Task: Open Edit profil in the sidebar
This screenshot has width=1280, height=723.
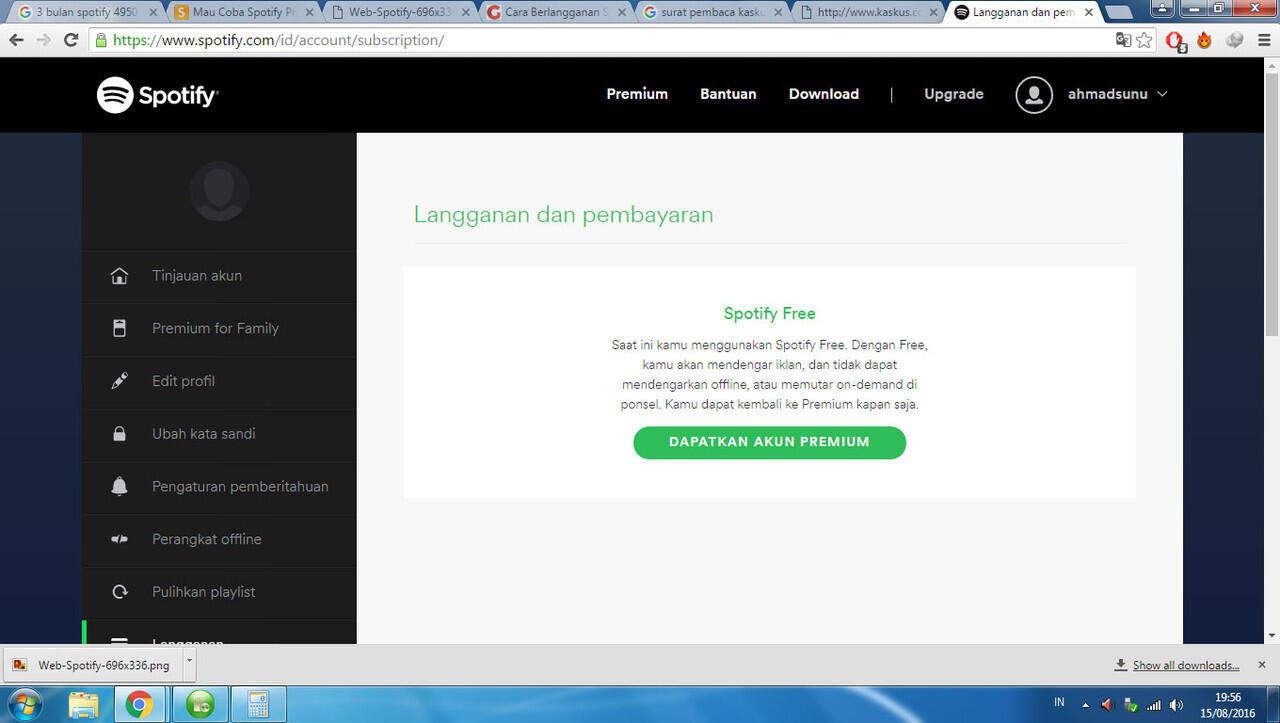Action: (183, 381)
